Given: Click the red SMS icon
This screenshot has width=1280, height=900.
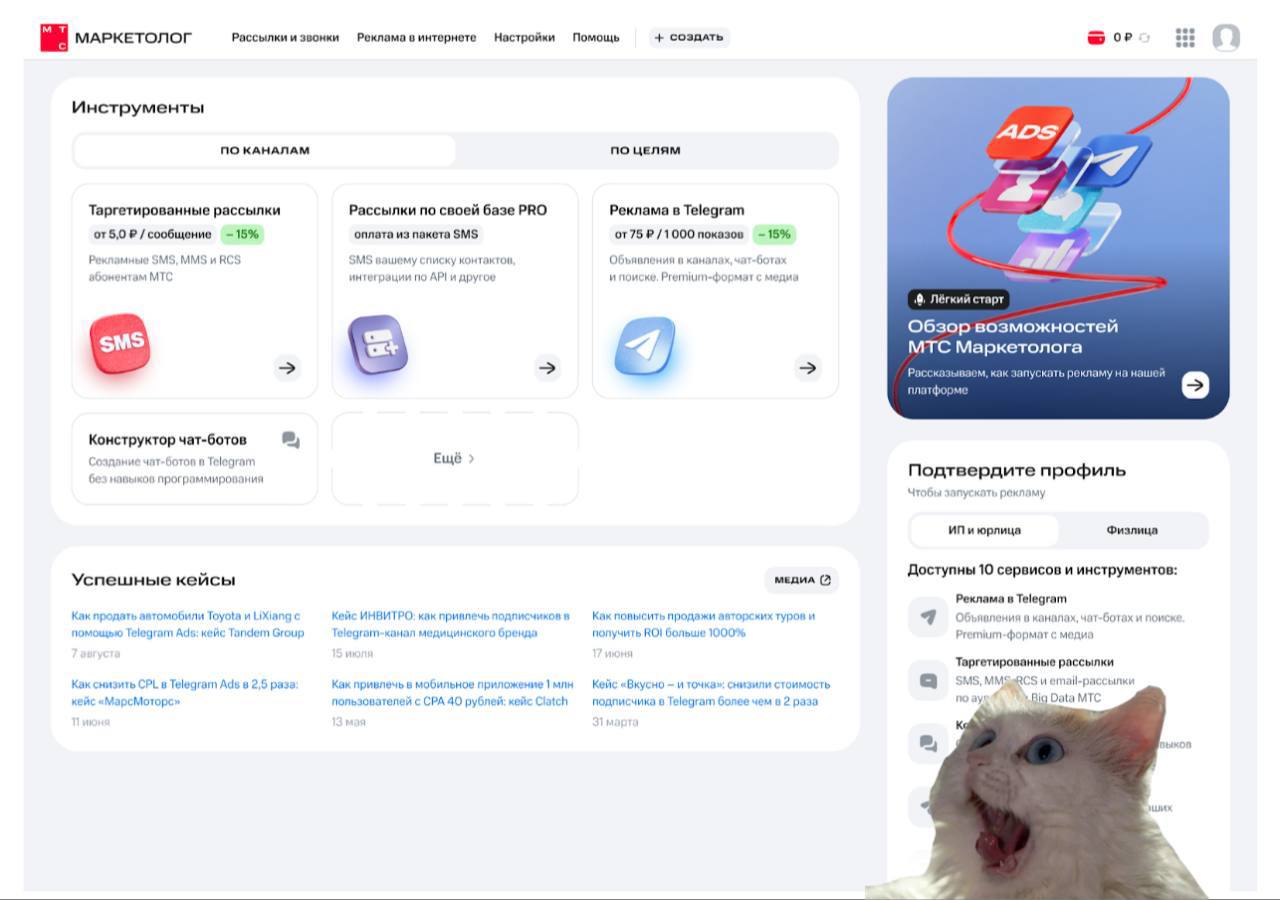Looking at the screenshot, I should tap(120, 343).
